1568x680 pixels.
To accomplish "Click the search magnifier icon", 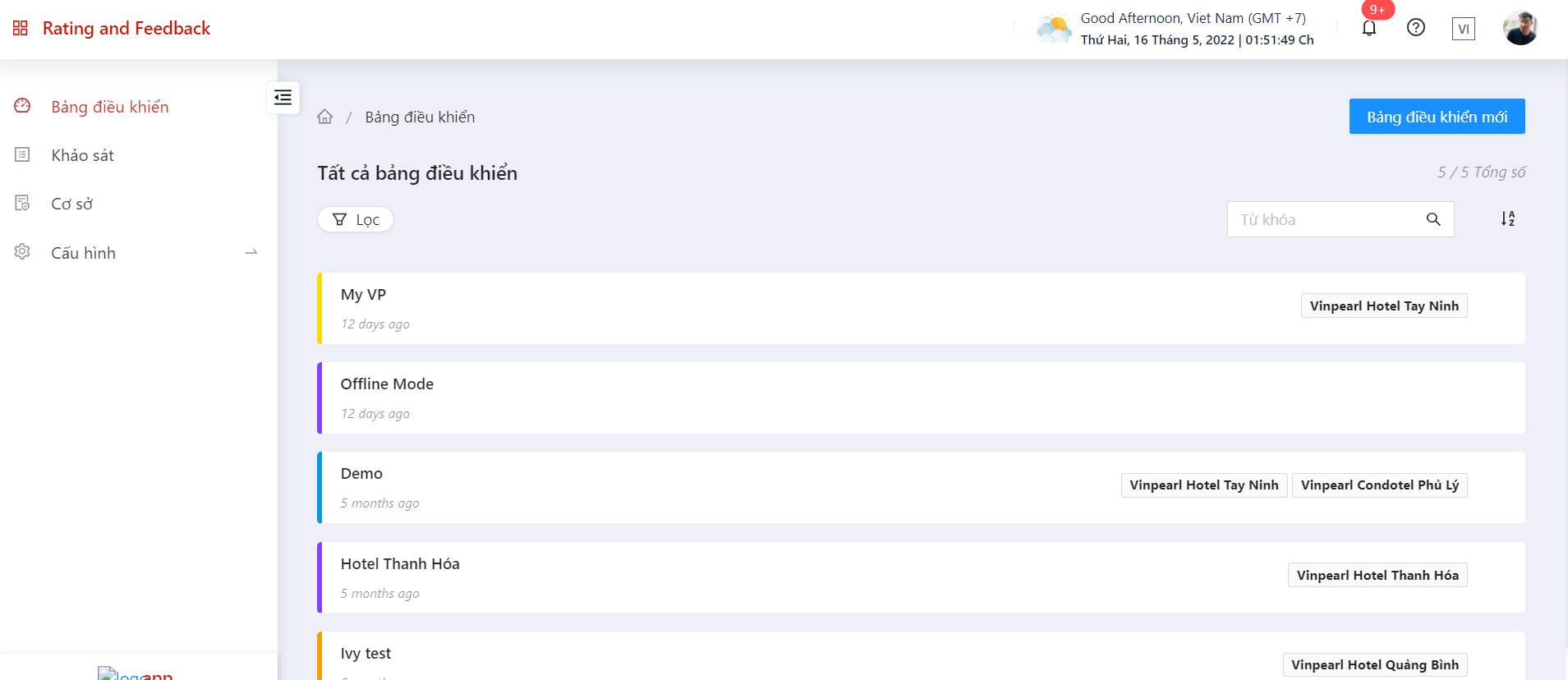I will point(1433,219).
